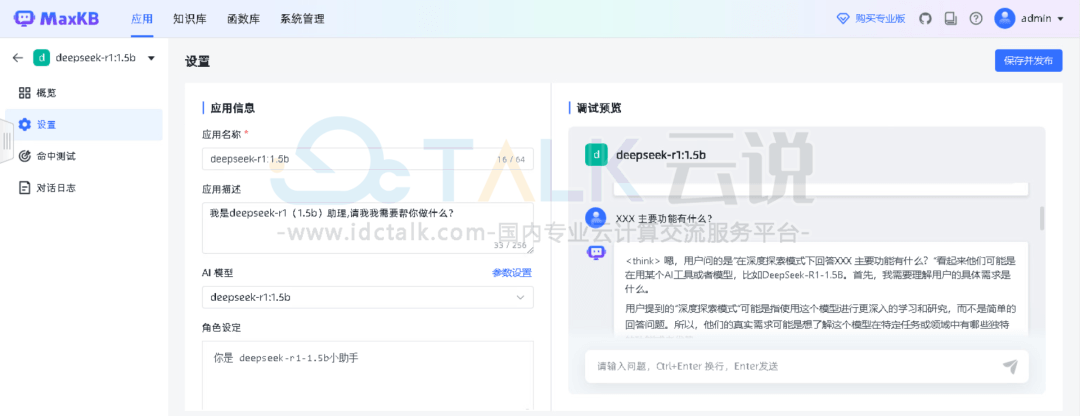The width and height of the screenshot is (1080, 416).
Task: Open 命中测试 in the sidebar
Action: point(84,156)
